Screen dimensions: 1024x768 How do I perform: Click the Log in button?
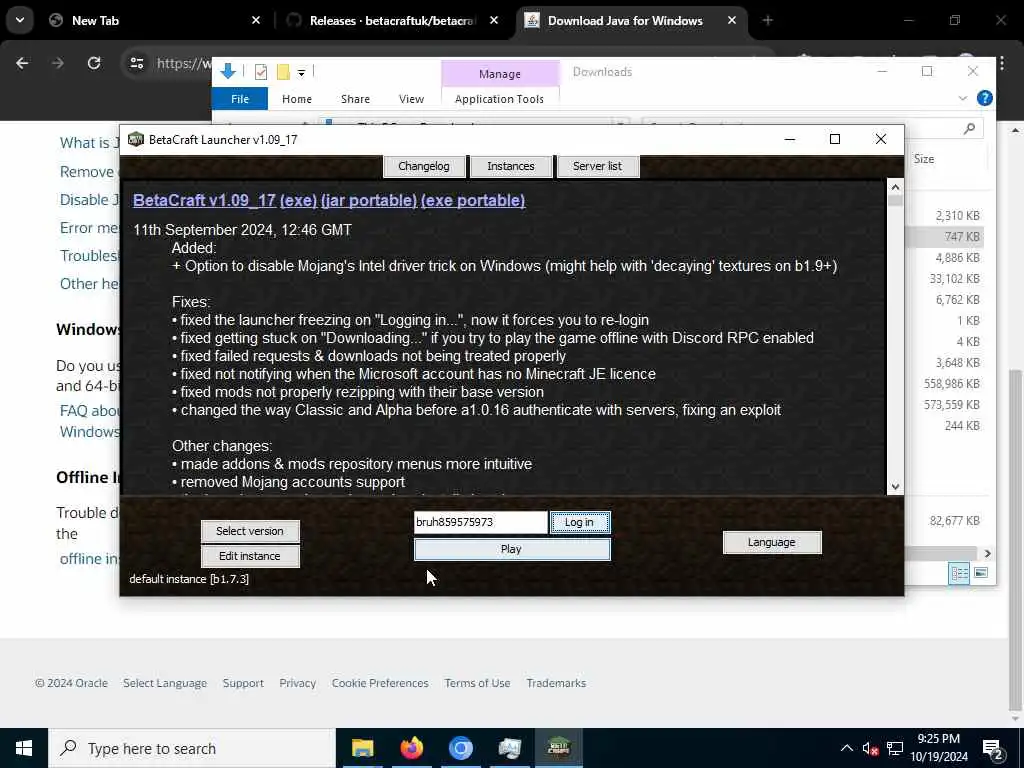coord(580,522)
